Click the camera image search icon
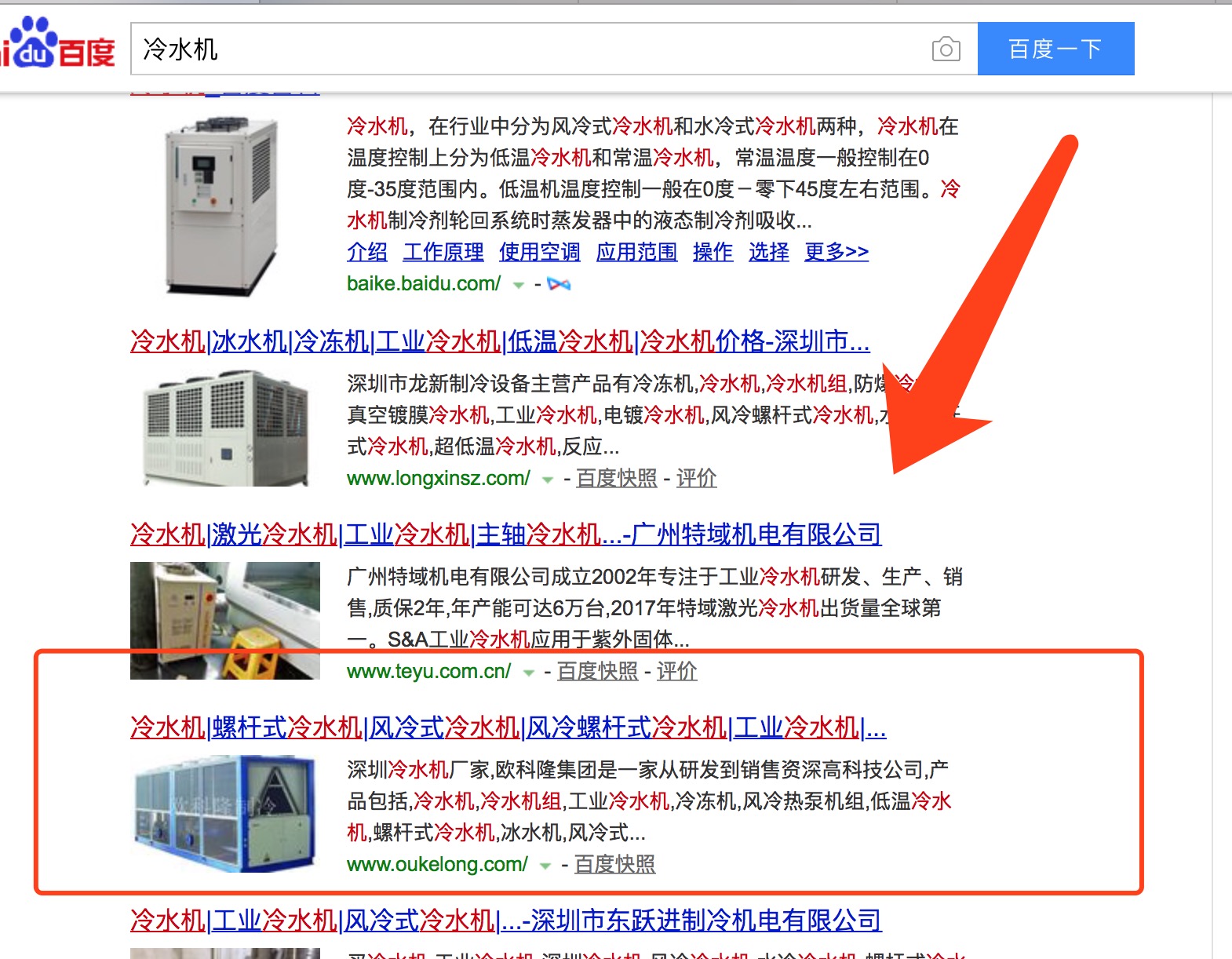Screen dimensions: 1232x959 pos(946,49)
